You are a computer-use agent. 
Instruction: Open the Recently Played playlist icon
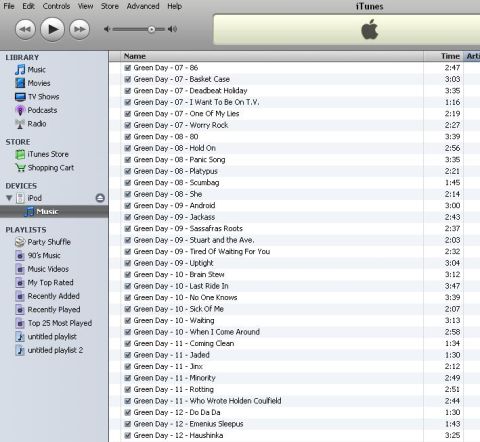coord(20,310)
